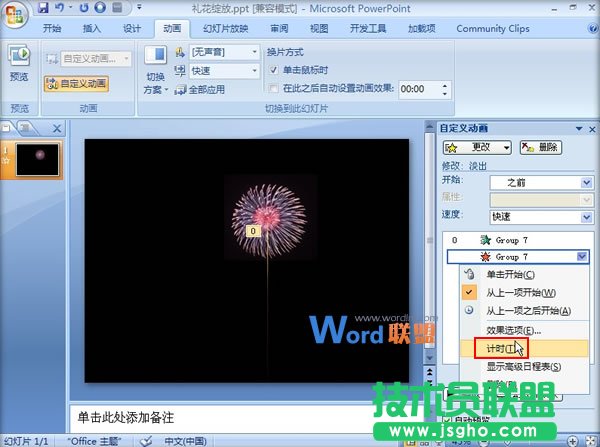Open the 切换方案 transition scheme gallery
Screen dimensions: 600x447
pyautogui.click(x=155, y=70)
